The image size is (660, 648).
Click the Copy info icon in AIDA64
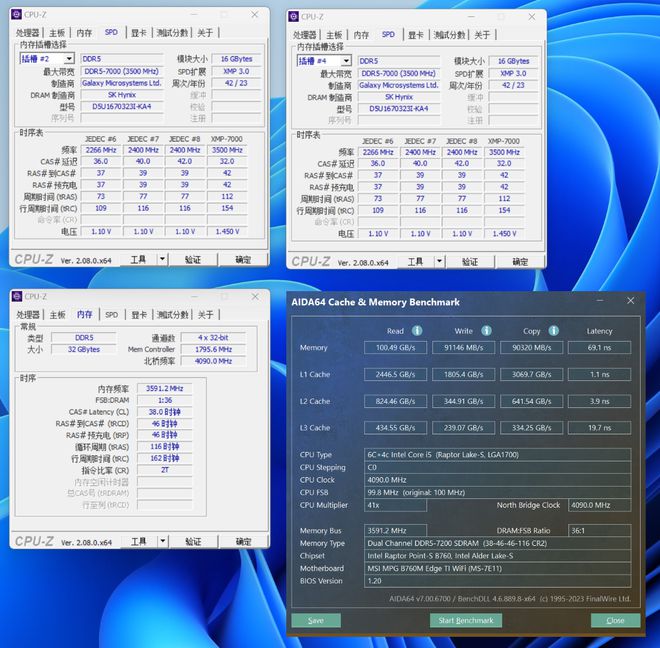coord(554,331)
